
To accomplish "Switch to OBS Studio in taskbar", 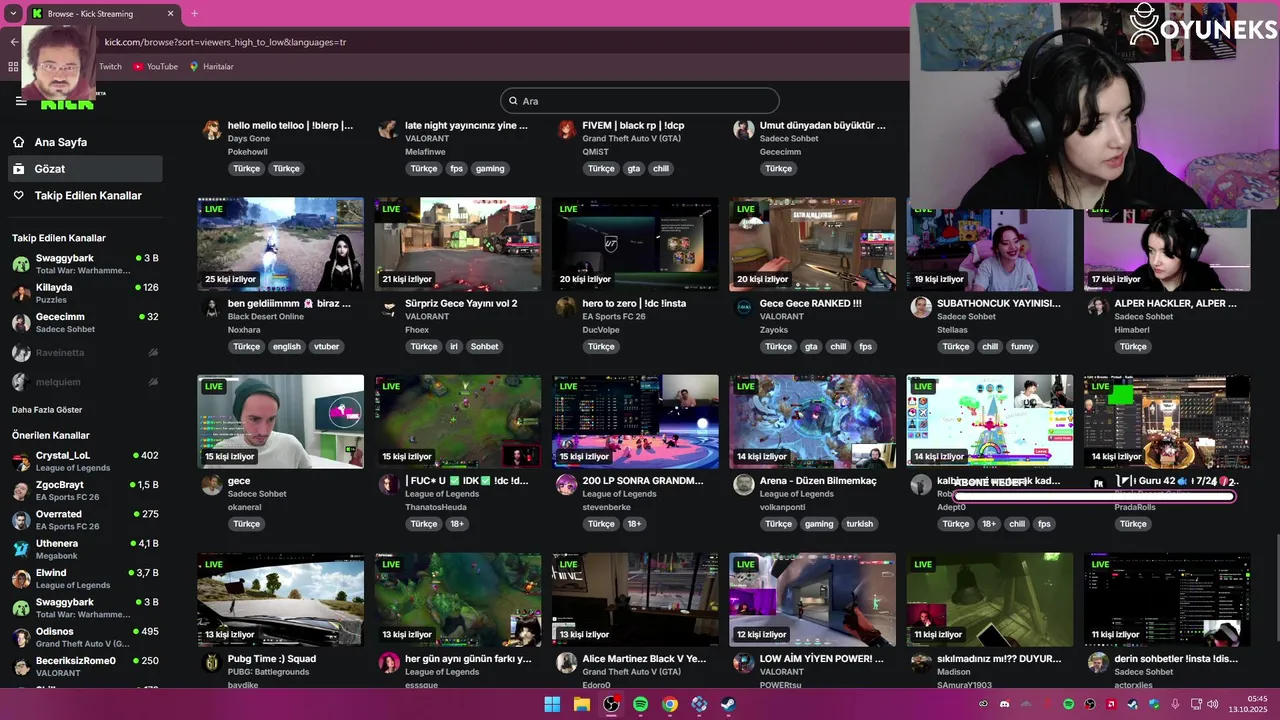I will pyautogui.click(x=611, y=705).
